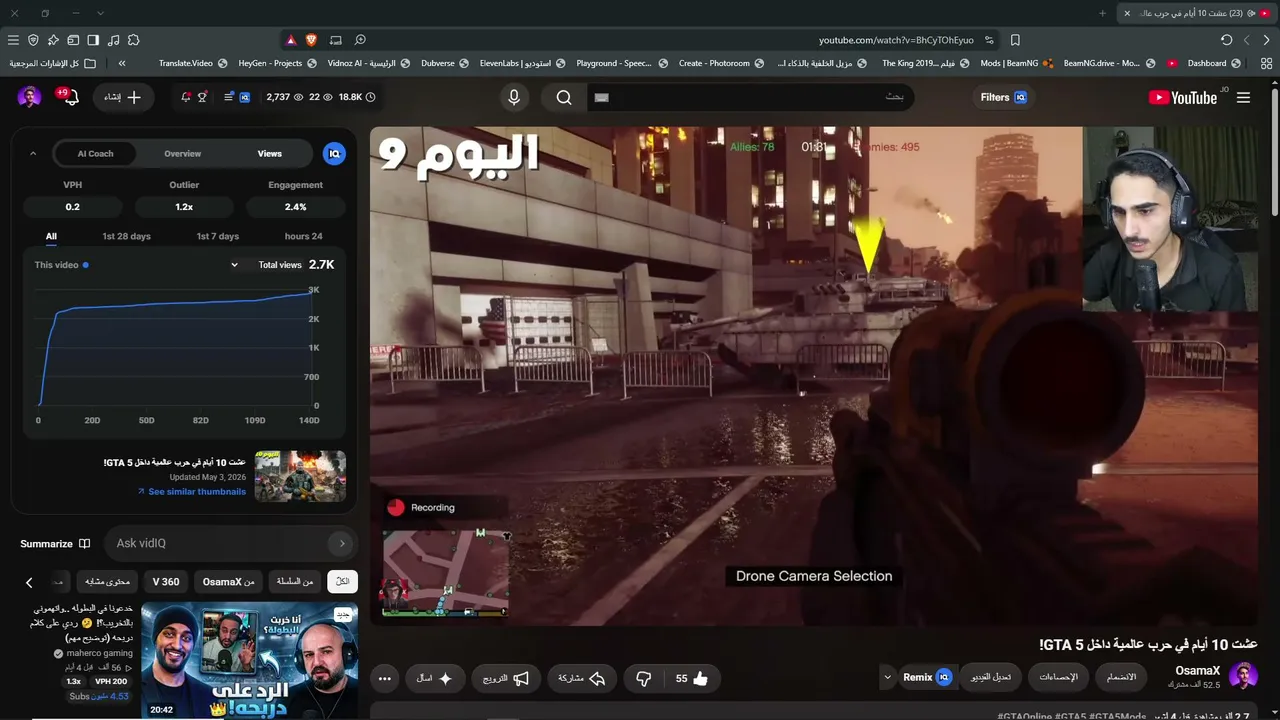Select the V 360 filter chip

pos(166,582)
